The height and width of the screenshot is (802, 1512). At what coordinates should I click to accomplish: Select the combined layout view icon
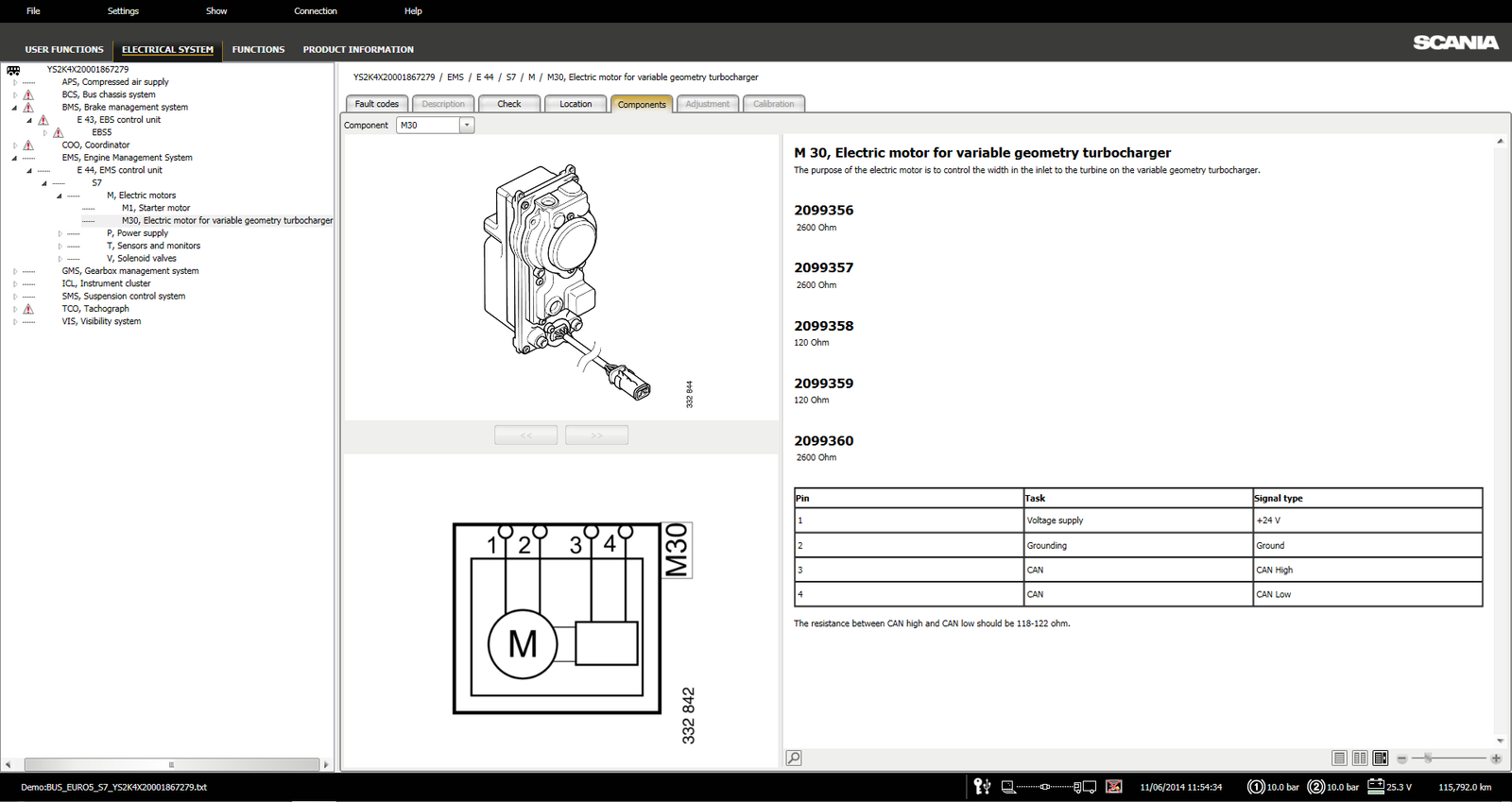pos(1381,758)
